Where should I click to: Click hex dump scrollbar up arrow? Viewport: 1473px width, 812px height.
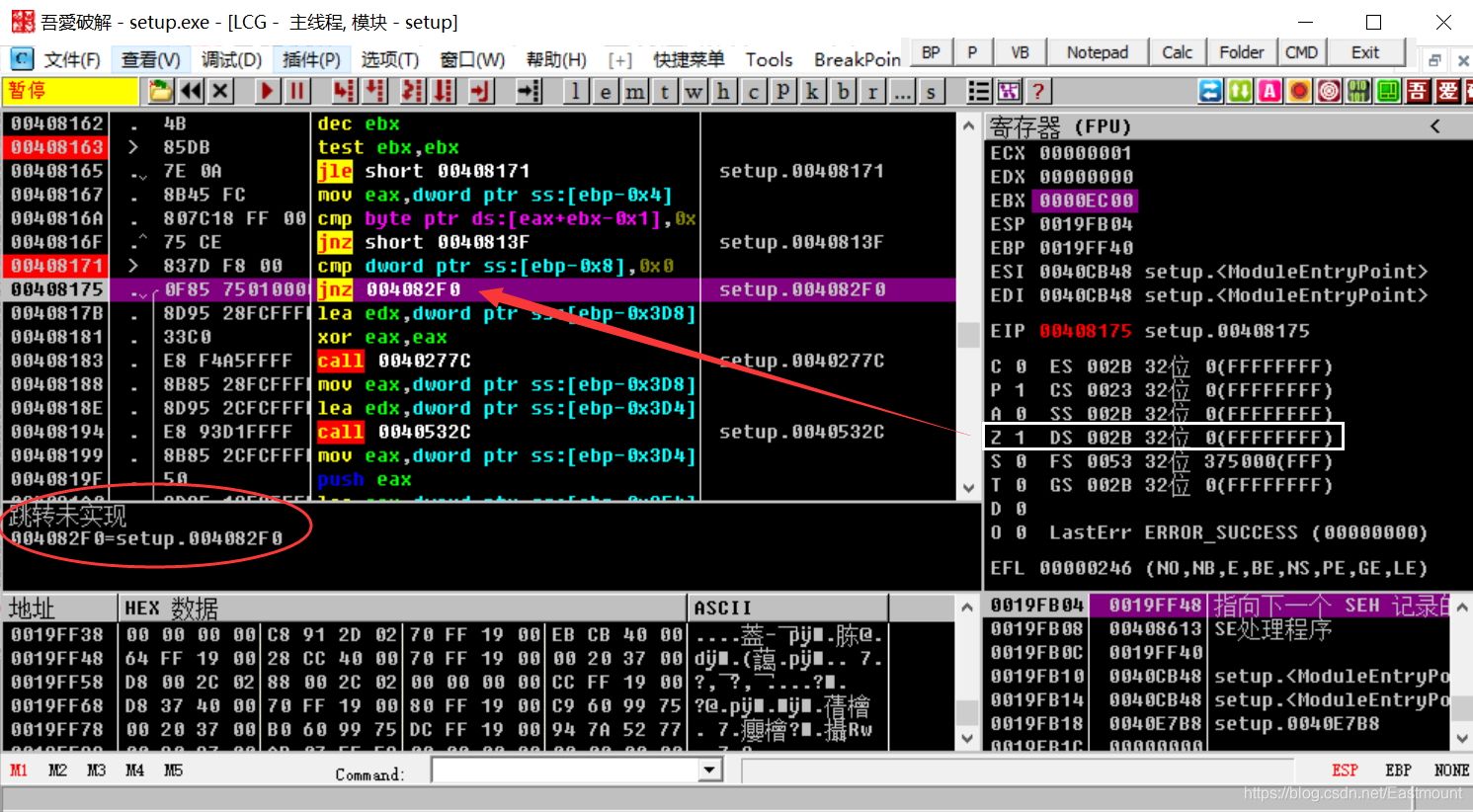click(x=968, y=607)
